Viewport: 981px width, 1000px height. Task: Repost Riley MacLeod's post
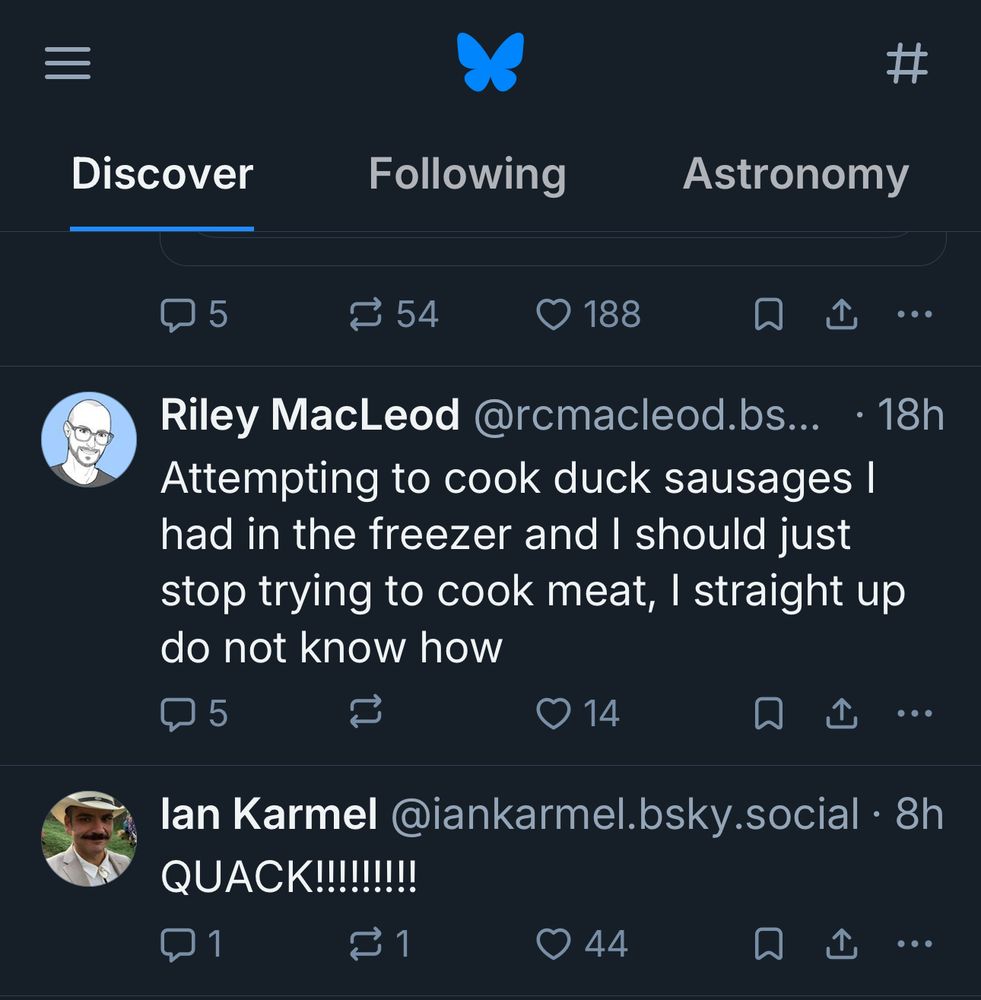tap(365, 713)
